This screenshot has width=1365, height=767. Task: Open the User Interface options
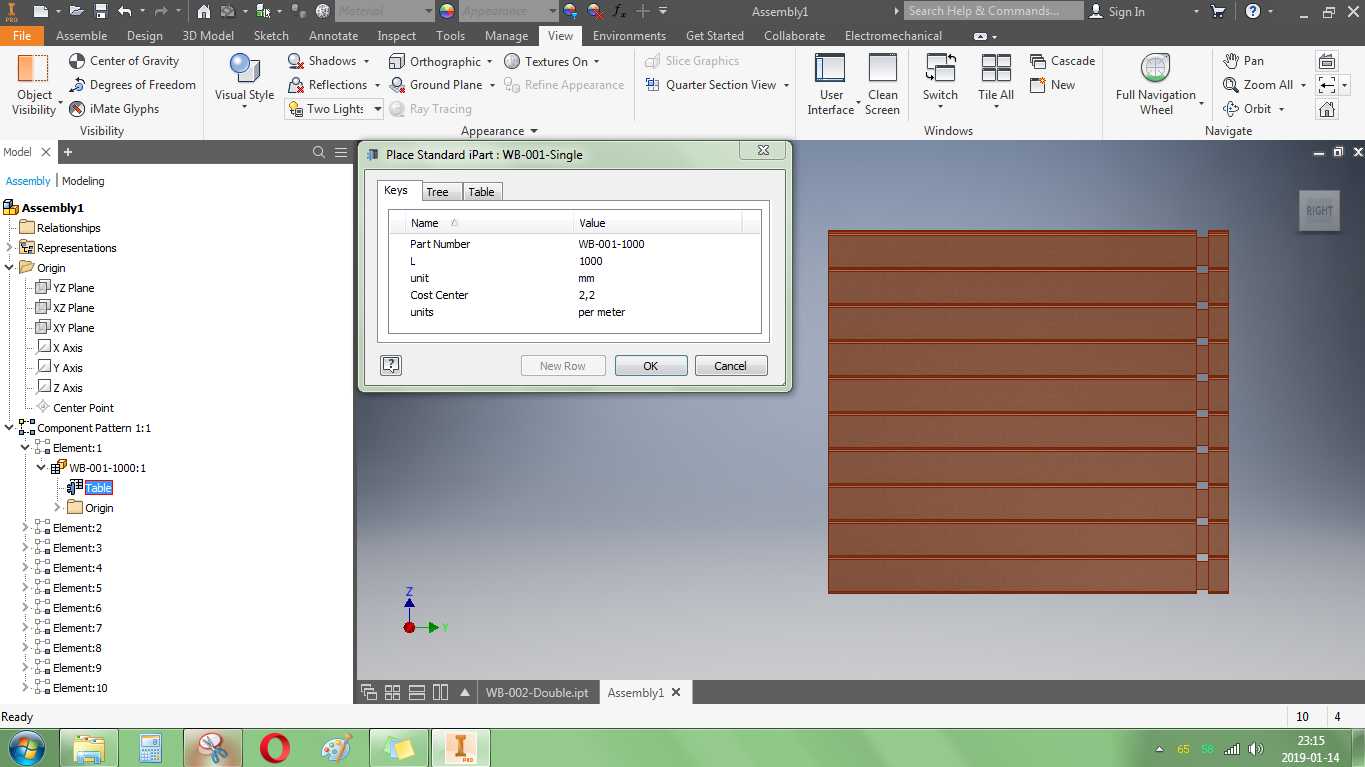click(831, 84)
